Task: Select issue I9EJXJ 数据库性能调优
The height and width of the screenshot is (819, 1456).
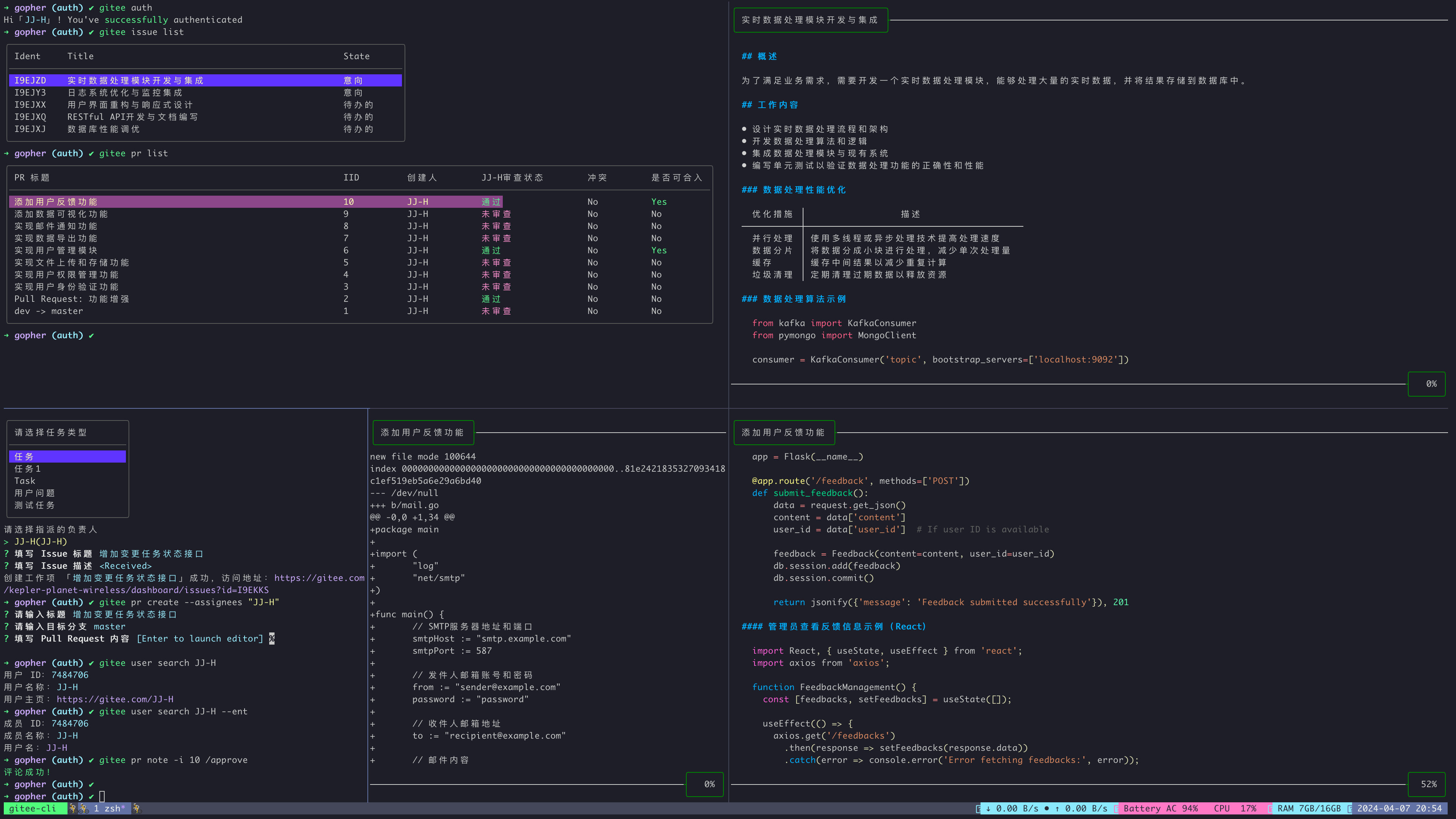Action: tap(205, 129)
